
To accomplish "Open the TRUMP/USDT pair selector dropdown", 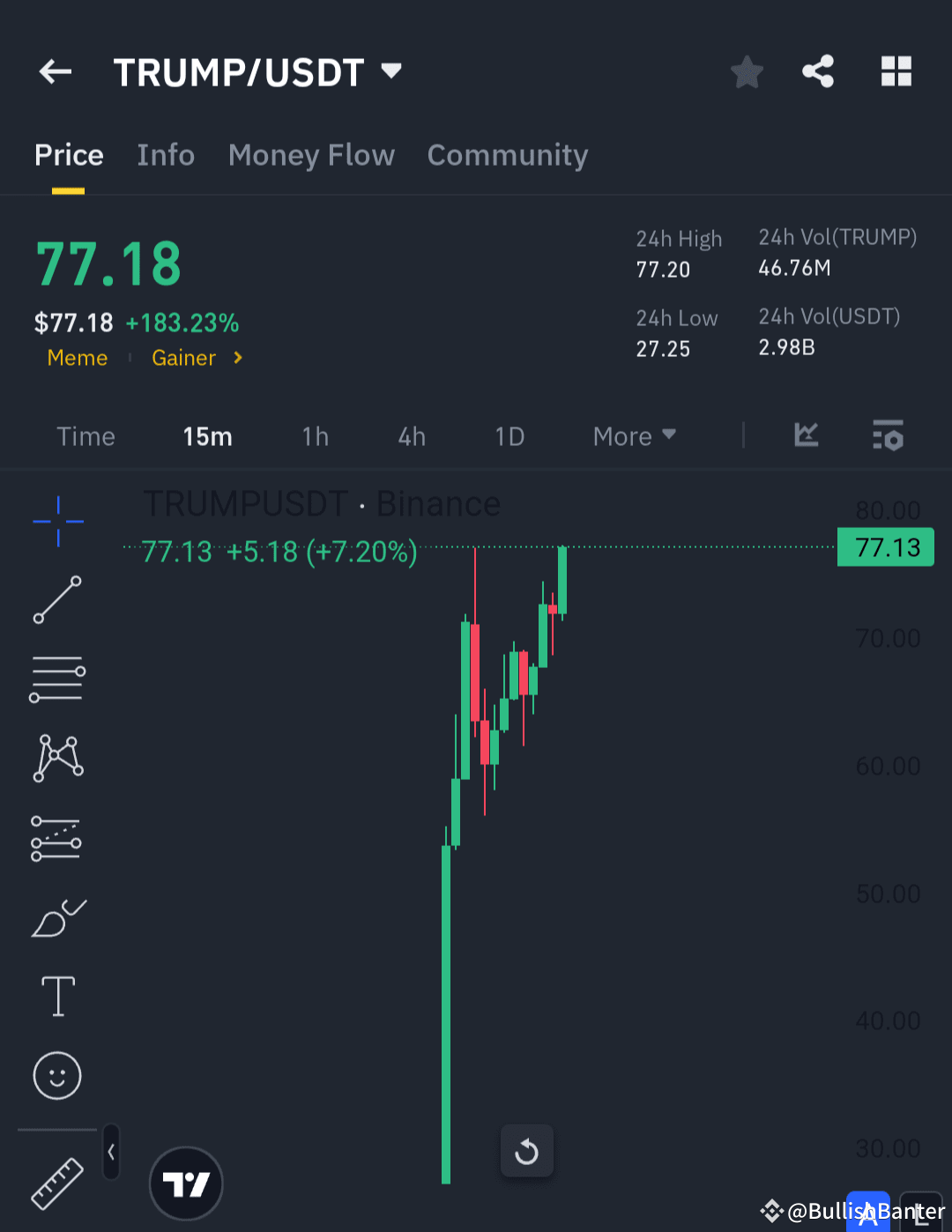I will point(257,72).
